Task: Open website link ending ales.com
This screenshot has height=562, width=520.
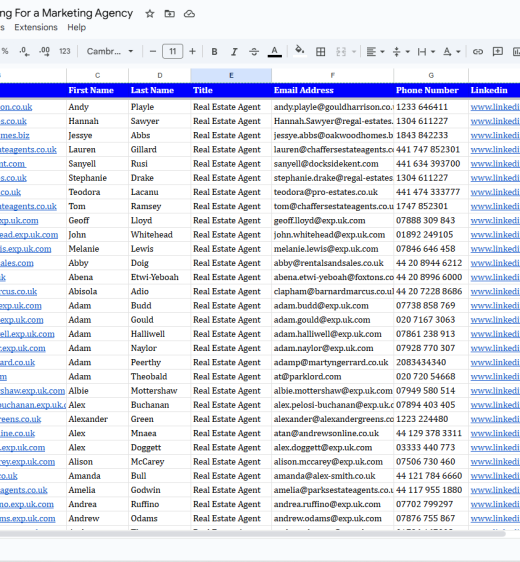Action: pyautogui.click(x=16, y=263)
